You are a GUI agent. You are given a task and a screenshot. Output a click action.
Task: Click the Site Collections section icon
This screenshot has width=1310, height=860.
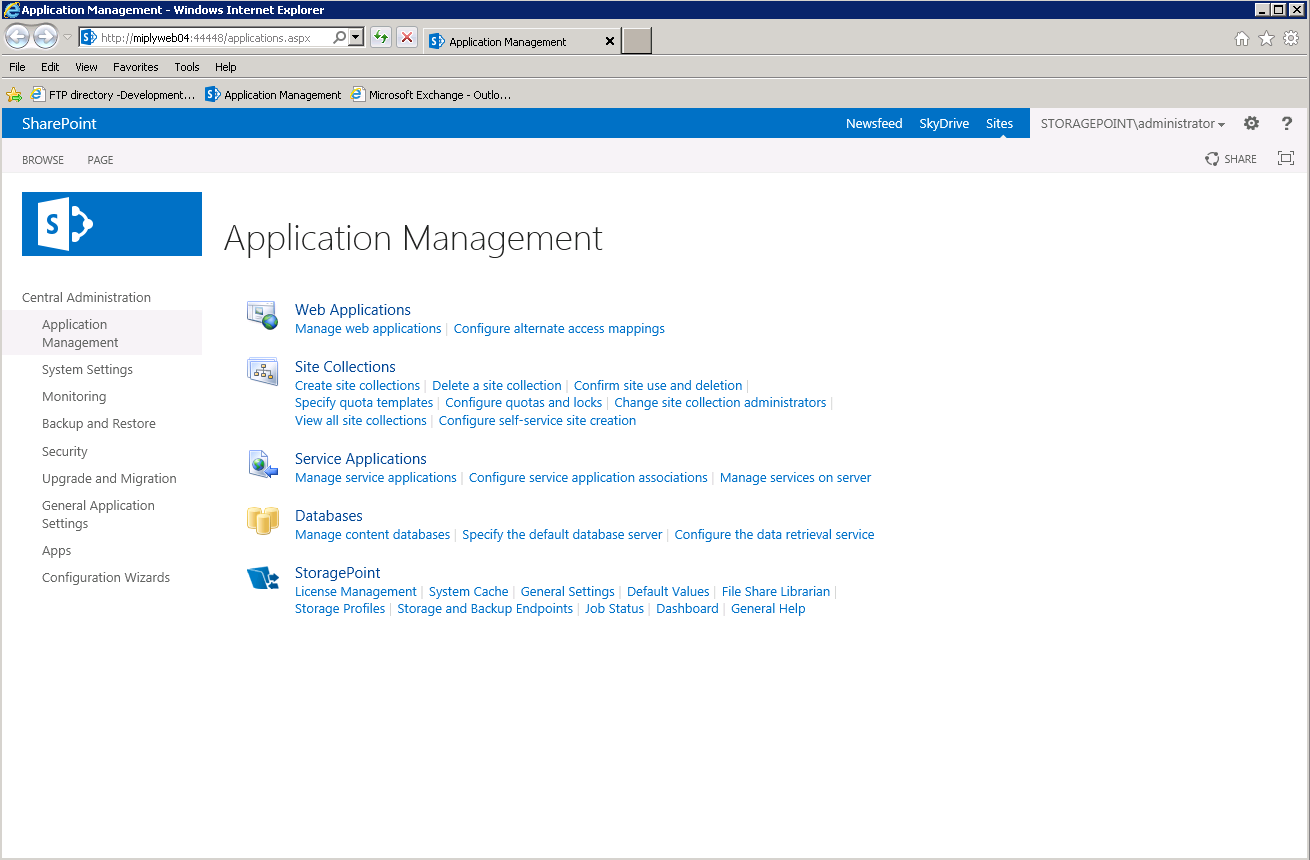(263, 372)
